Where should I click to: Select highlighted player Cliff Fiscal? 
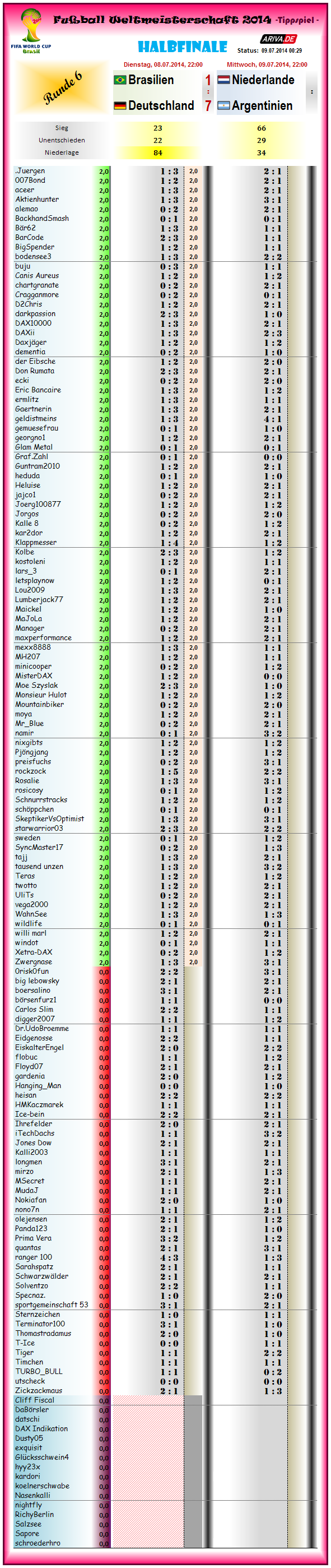[34, 1400]
